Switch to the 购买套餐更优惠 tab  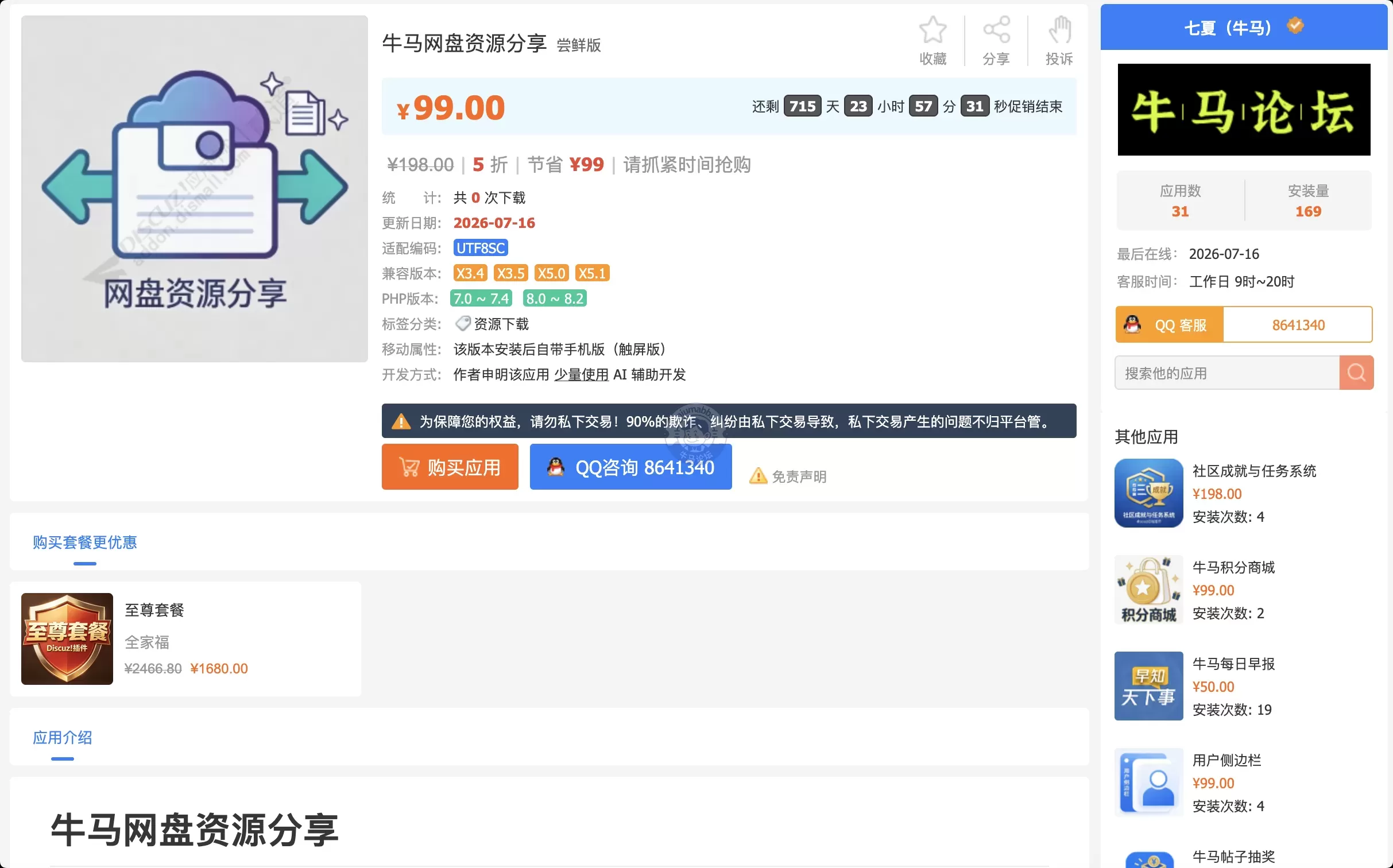pyautogui.click(x=85, y=542)
